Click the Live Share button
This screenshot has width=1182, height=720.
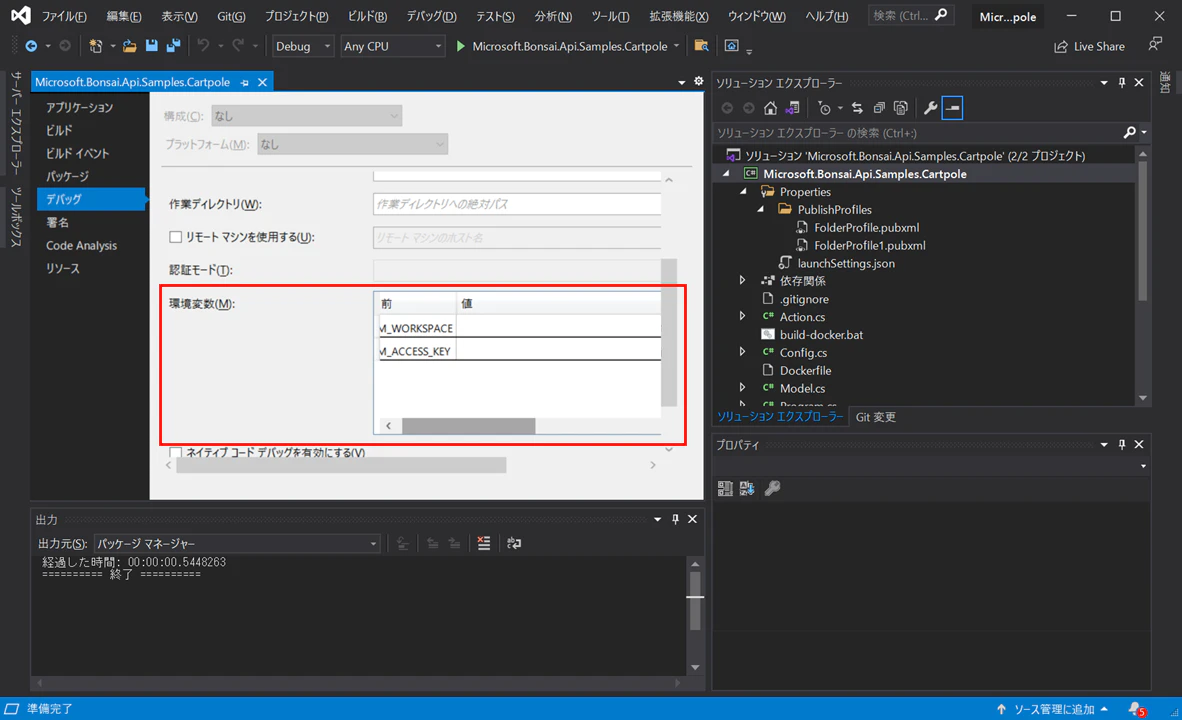click(1089, 46)
